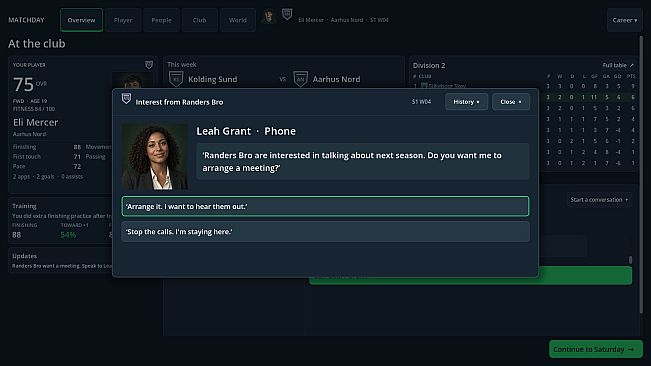Viewport: 651px width, 366px height.
Task: Open the Full table link
Action: pos(618,65)
